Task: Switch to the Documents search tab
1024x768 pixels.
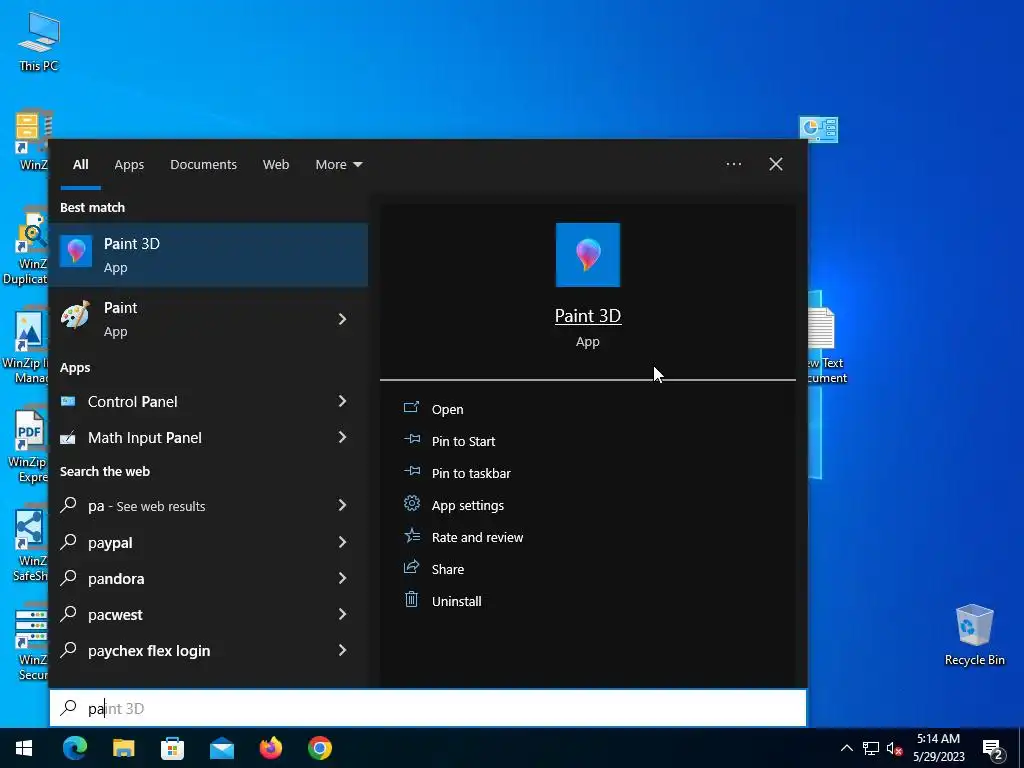Action: pyautogui.click(x=203, y=165)
